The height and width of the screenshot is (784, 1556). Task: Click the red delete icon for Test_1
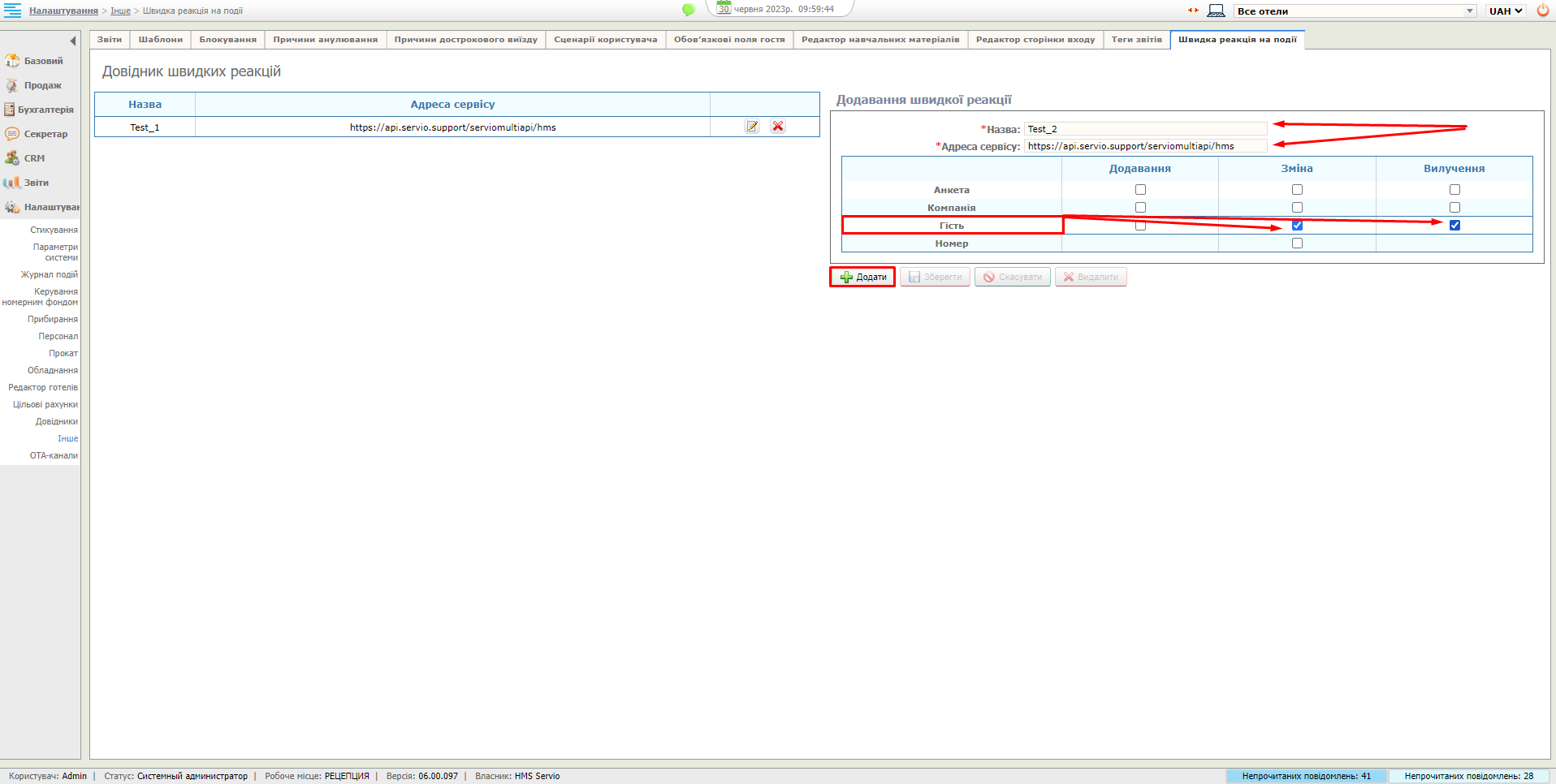pos(778,127)
